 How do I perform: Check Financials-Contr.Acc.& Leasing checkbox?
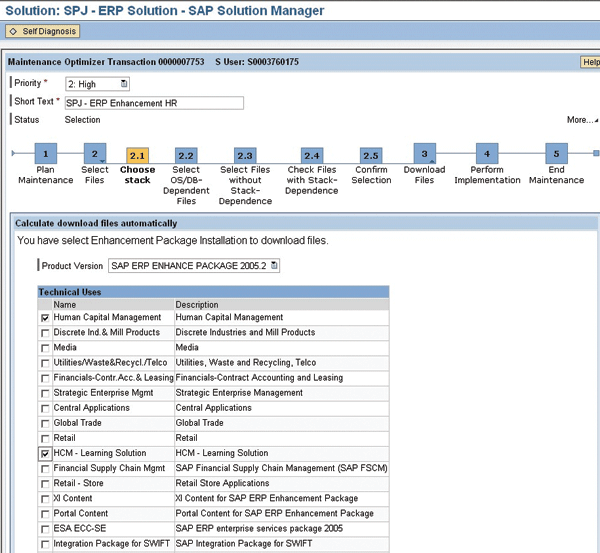45,378
